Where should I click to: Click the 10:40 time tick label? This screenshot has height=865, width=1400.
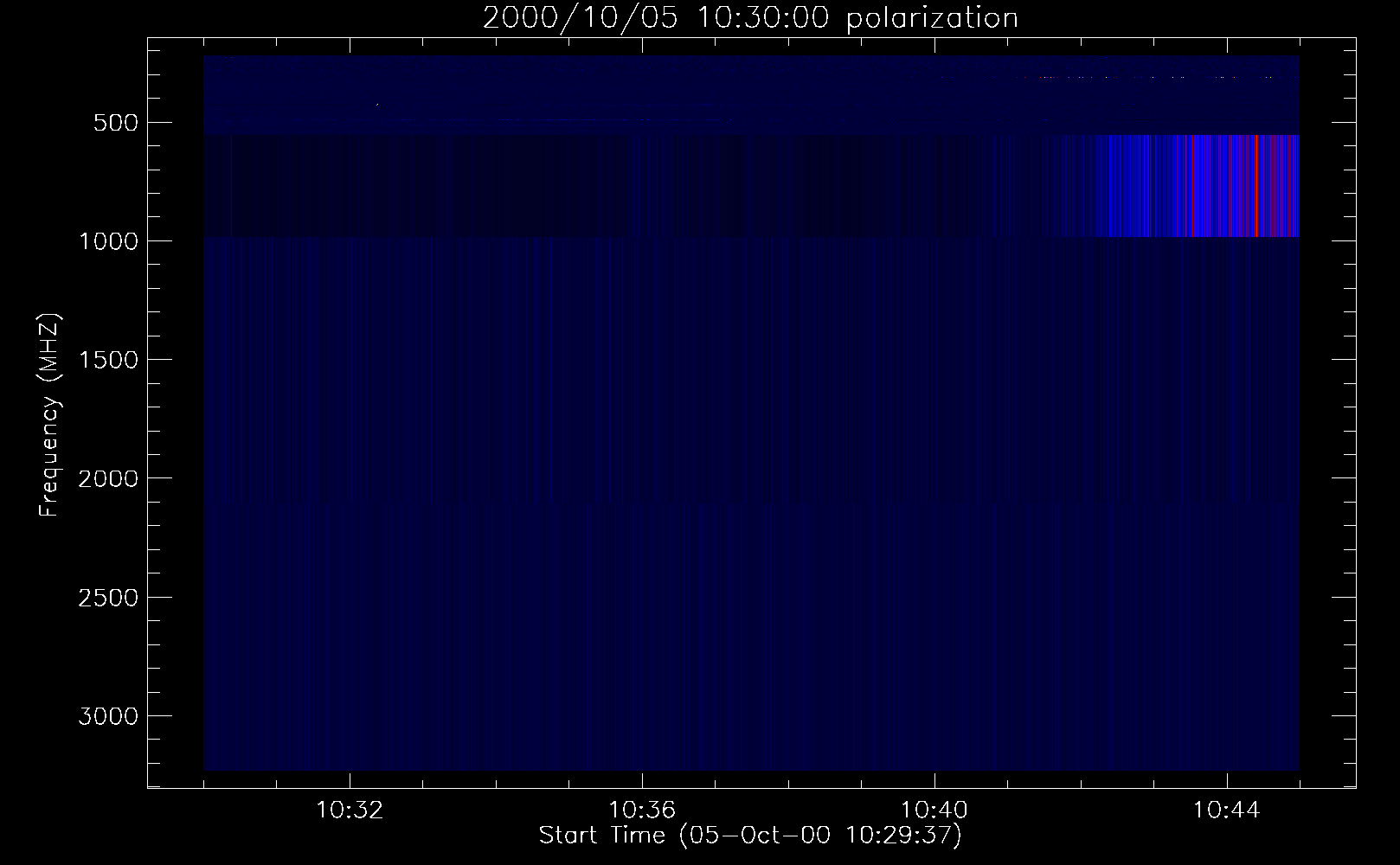pos(934,811)
